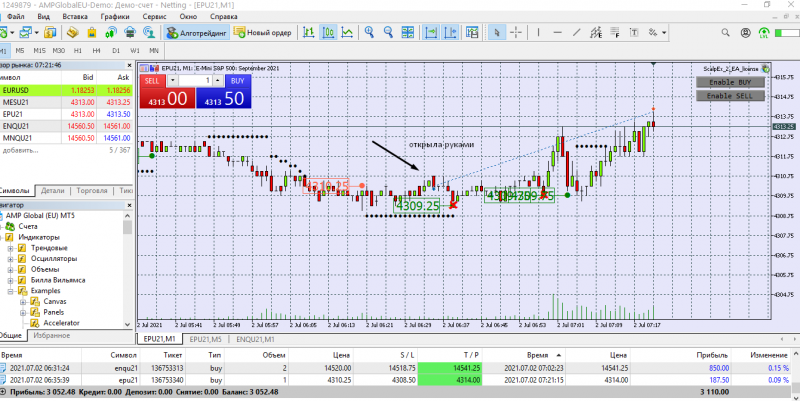Viewport: 800px width, 401px height.
Task: Open the Вставка menu
Action: (x=75, y=16)
